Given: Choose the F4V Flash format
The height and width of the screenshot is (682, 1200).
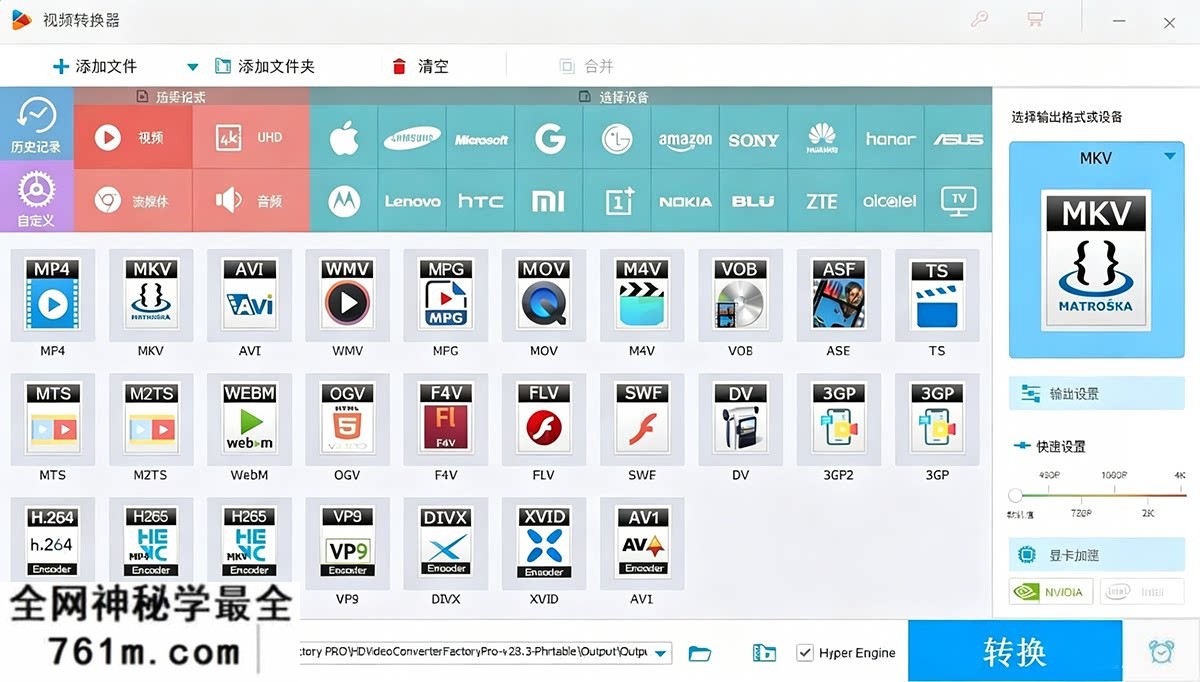Looking at the screenshot, I should pos(445,418).
